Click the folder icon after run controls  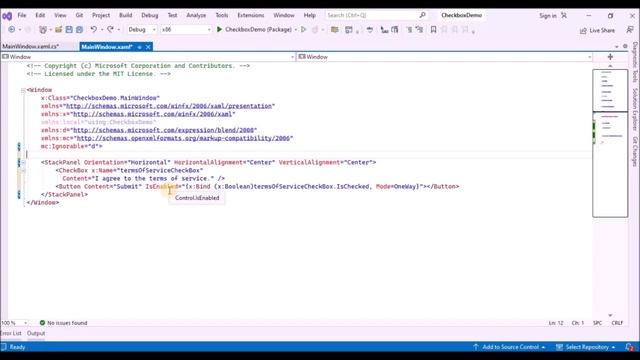pyautogui.click(x=335, y=30)
